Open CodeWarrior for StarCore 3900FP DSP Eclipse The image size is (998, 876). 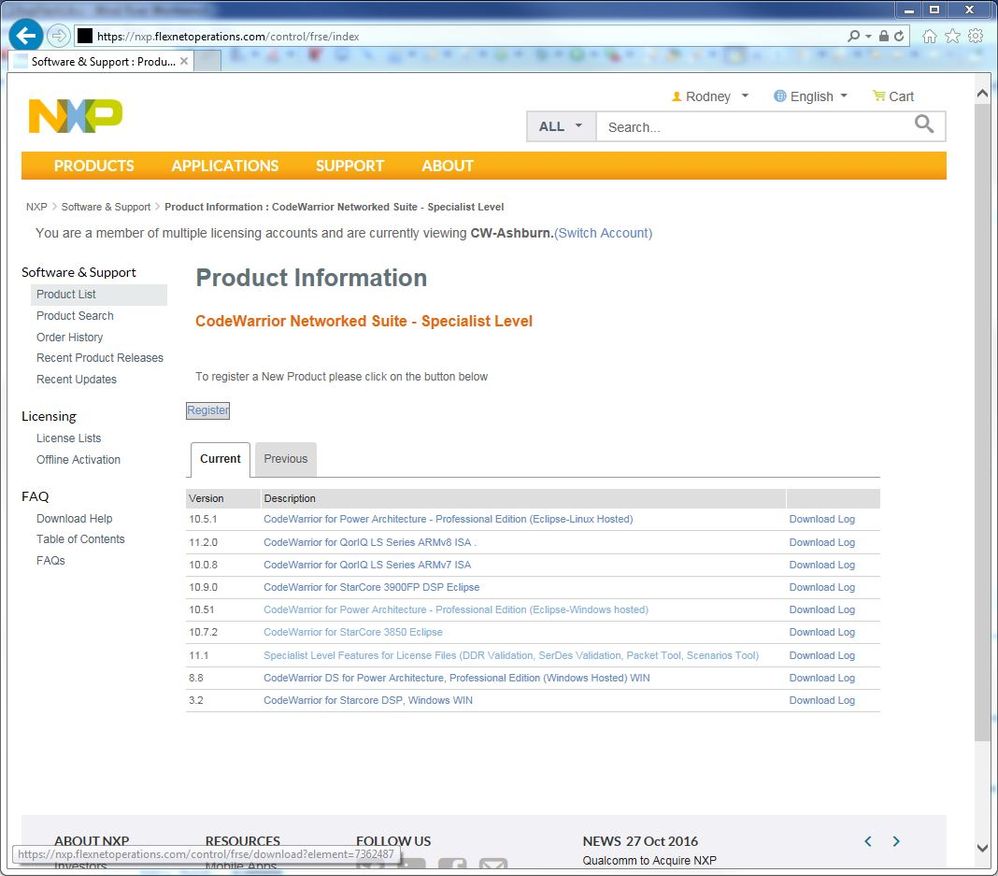click(372, 587)
